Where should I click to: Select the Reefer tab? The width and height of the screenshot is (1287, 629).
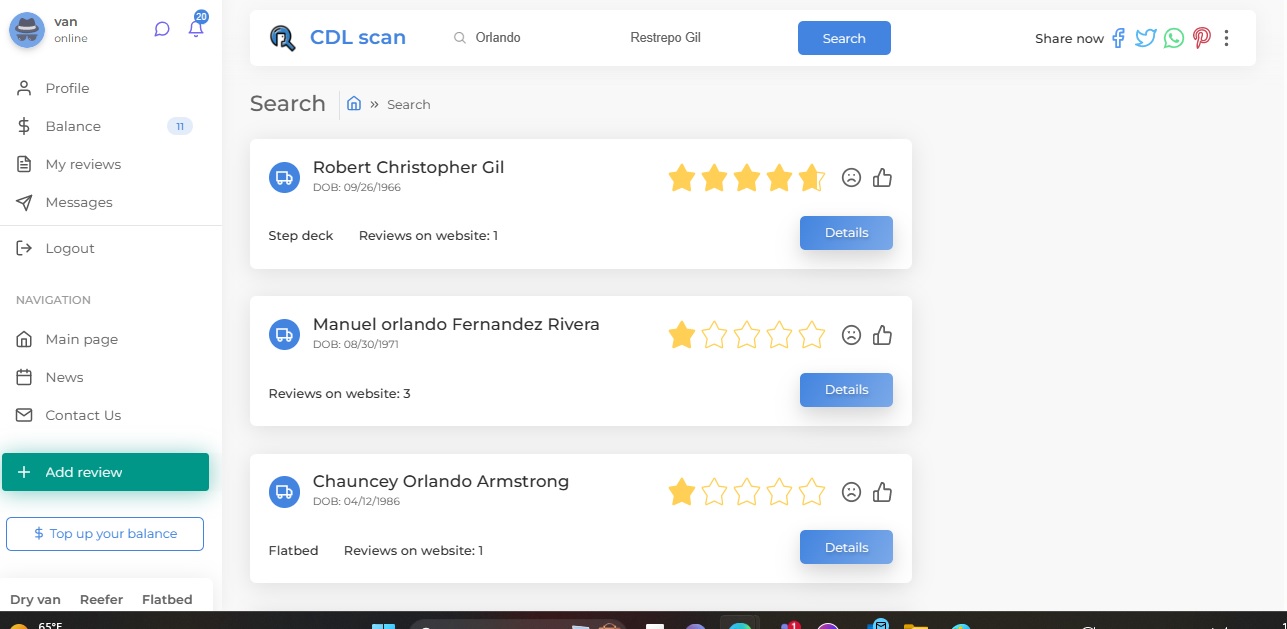click(x=101, y=599)
